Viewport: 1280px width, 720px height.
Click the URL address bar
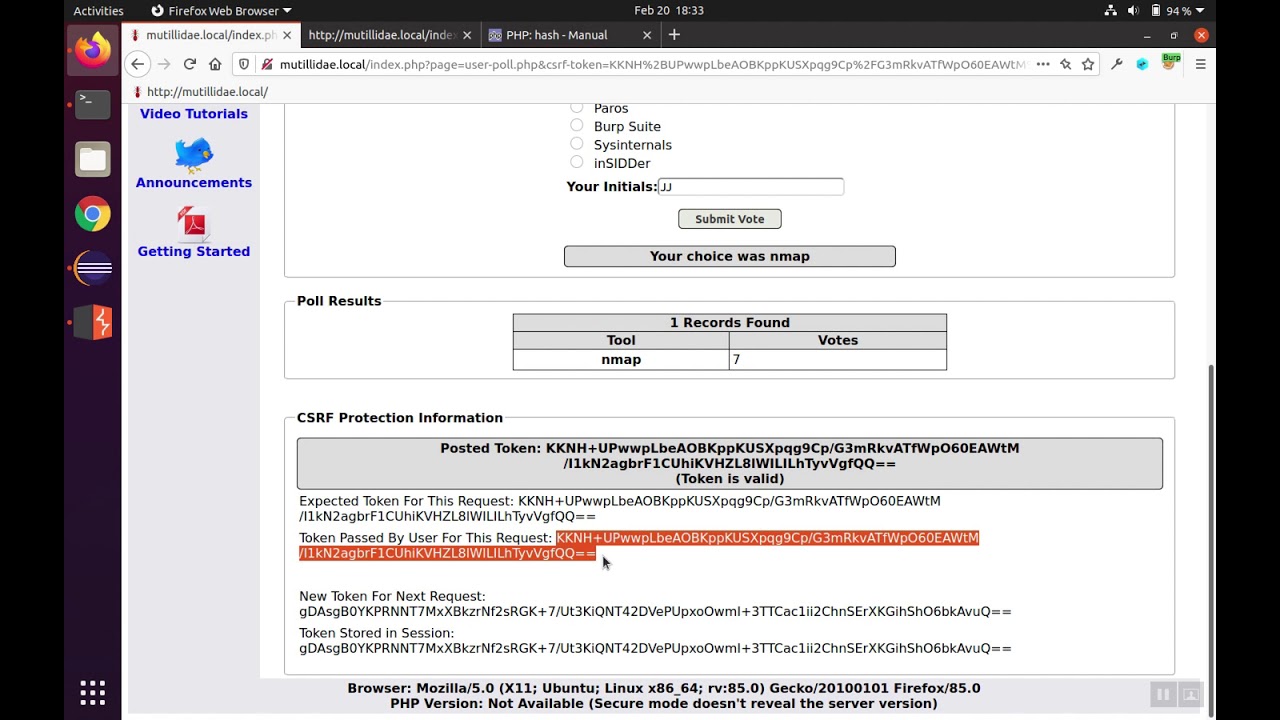[x=652, y=64]
